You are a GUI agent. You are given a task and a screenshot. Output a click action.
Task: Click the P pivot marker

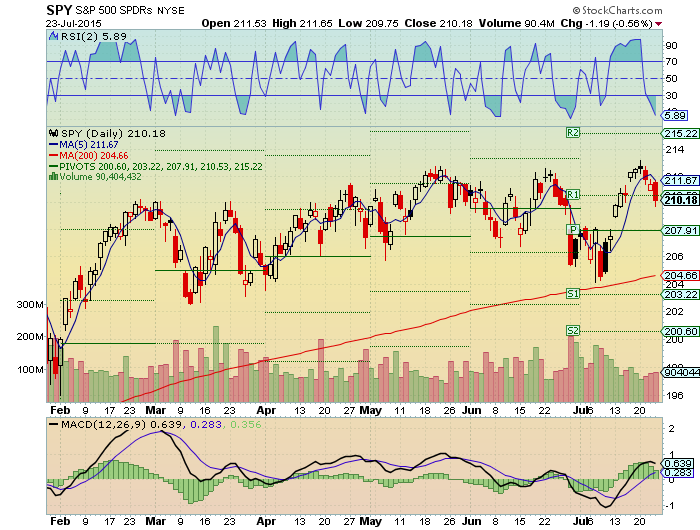(x=573, y=230)
